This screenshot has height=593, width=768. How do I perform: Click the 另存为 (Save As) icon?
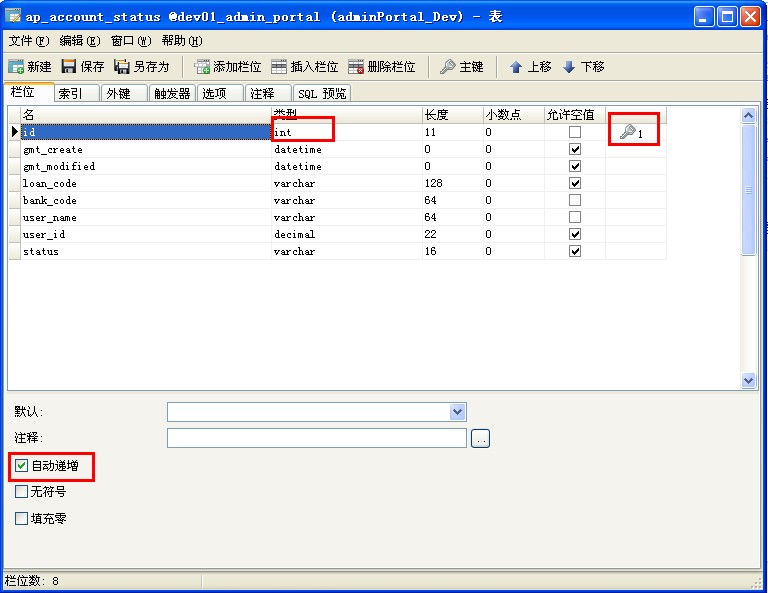pos(121,66)
